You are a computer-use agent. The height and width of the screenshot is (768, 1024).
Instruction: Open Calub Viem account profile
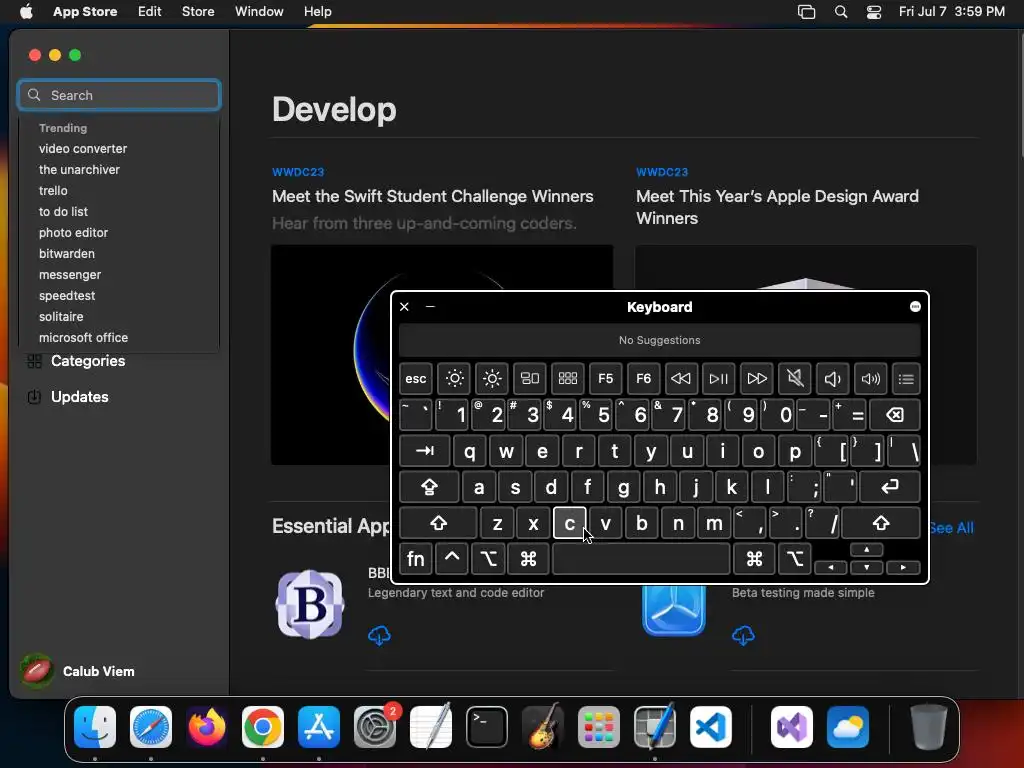pos(77,671)
